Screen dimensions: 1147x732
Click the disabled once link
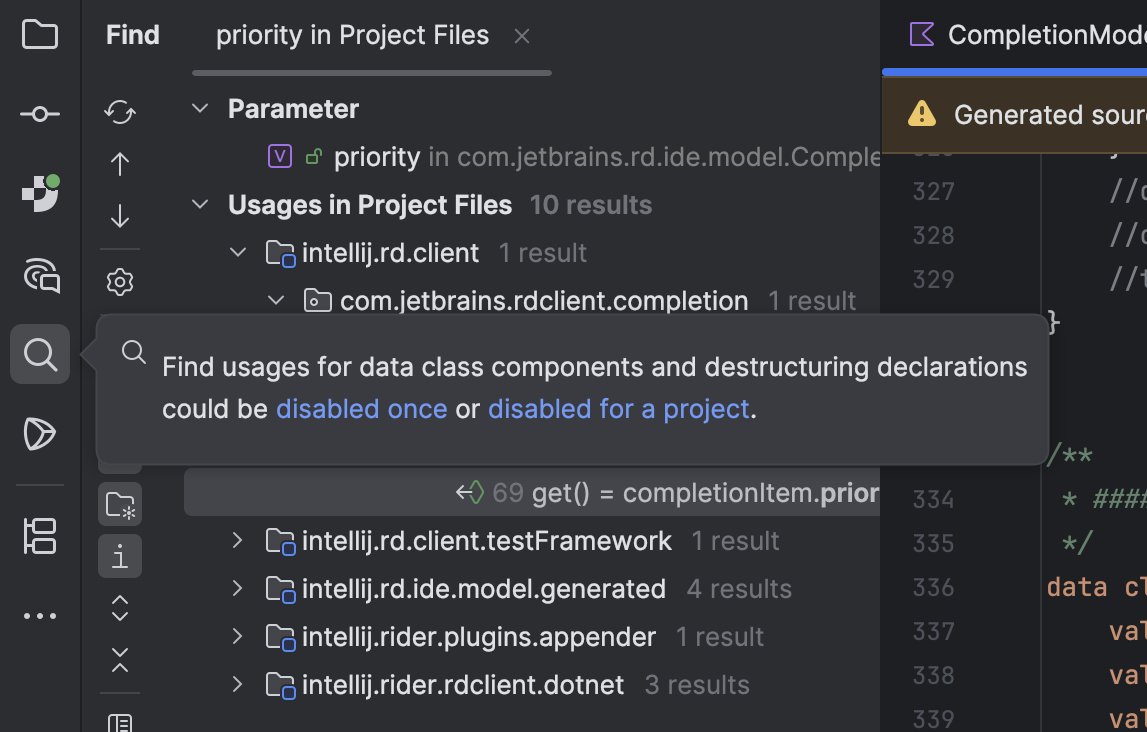click(x=361, y=408)
